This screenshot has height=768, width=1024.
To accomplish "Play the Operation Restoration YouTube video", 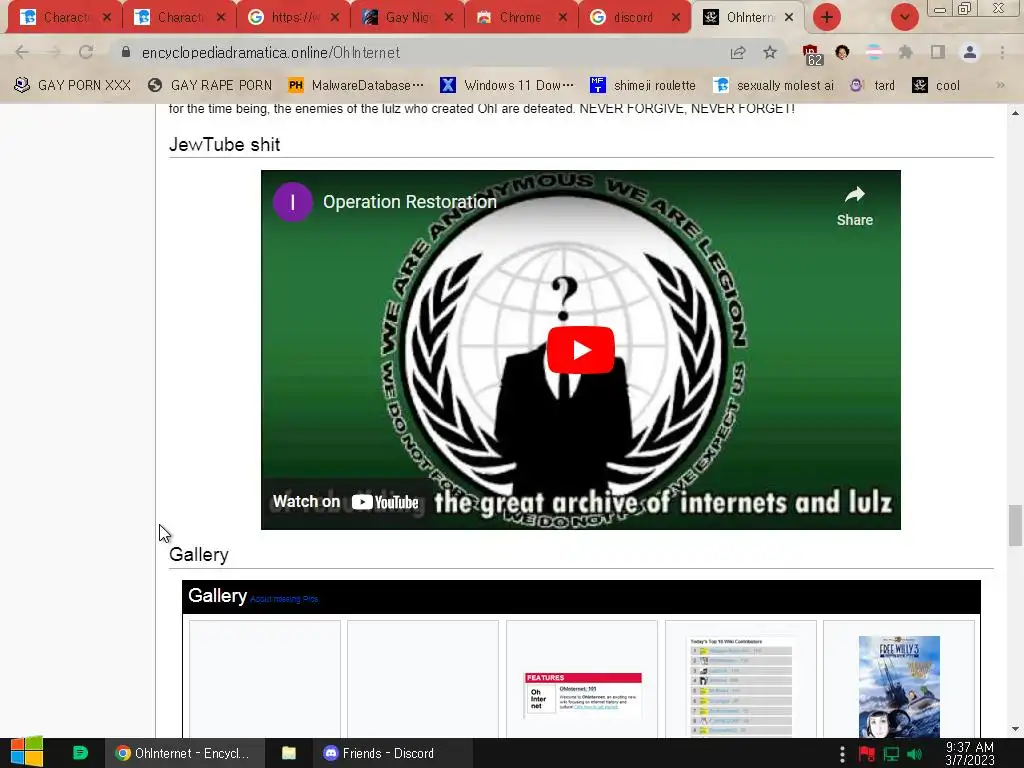I will (580, 350).
